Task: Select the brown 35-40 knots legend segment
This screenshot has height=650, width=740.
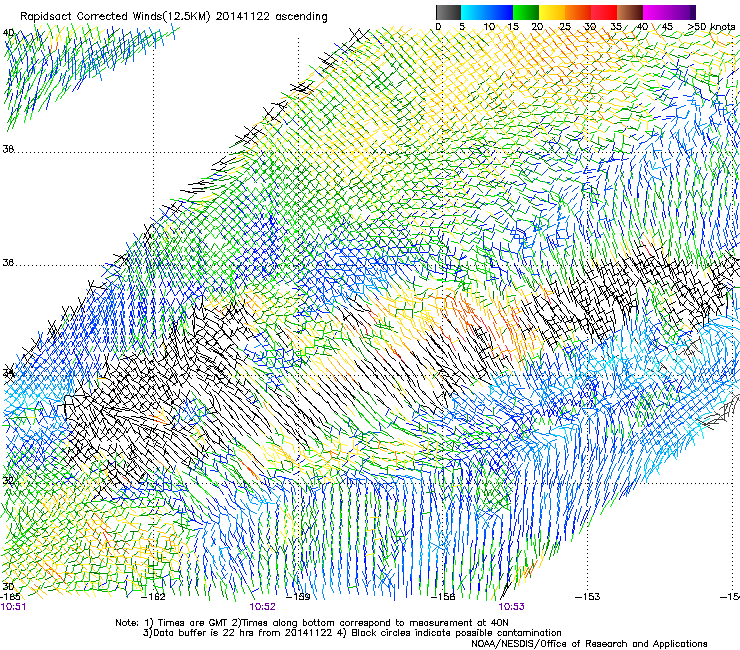Action: point(630,12)
